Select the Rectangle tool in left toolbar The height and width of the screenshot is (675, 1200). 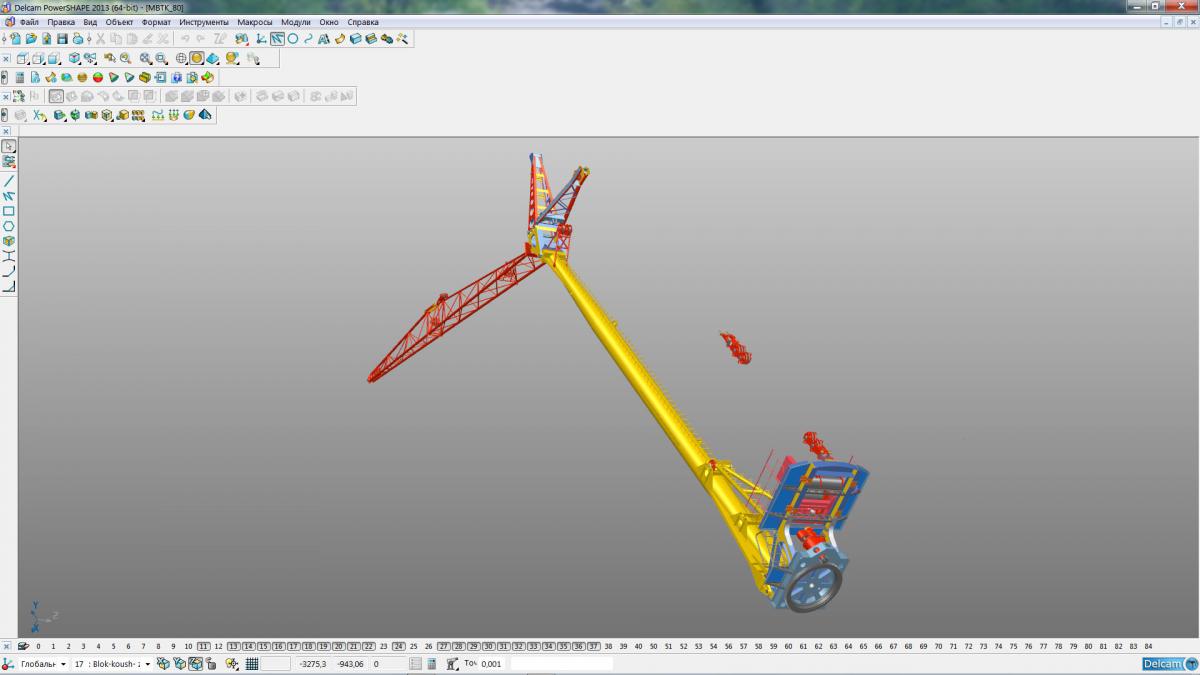(8, 211)
